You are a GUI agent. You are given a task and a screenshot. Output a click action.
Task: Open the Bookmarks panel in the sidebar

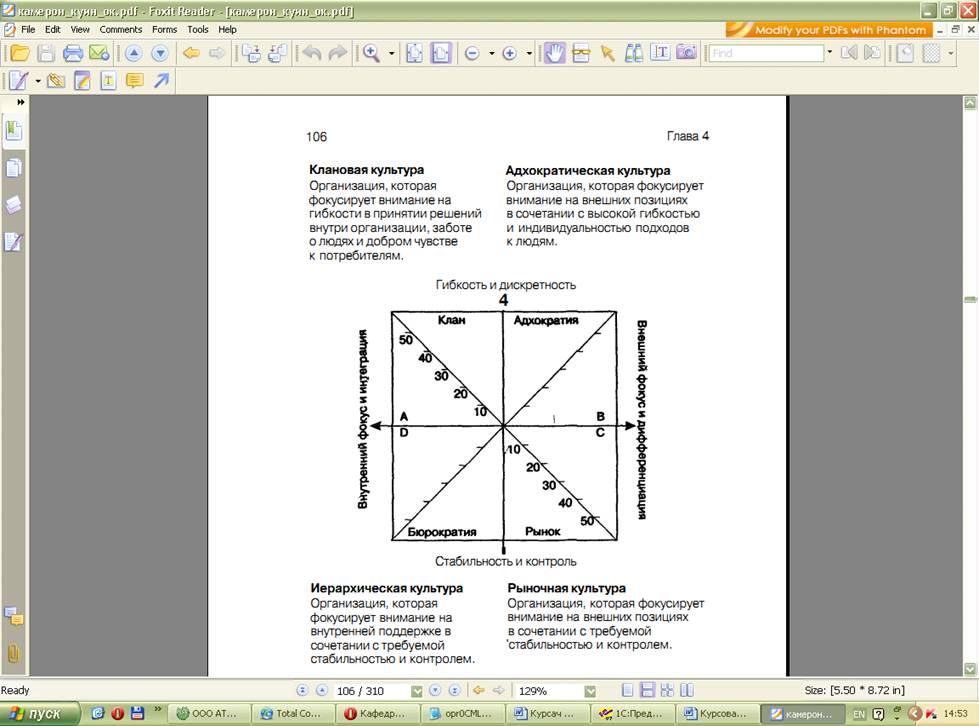point(14,129)
